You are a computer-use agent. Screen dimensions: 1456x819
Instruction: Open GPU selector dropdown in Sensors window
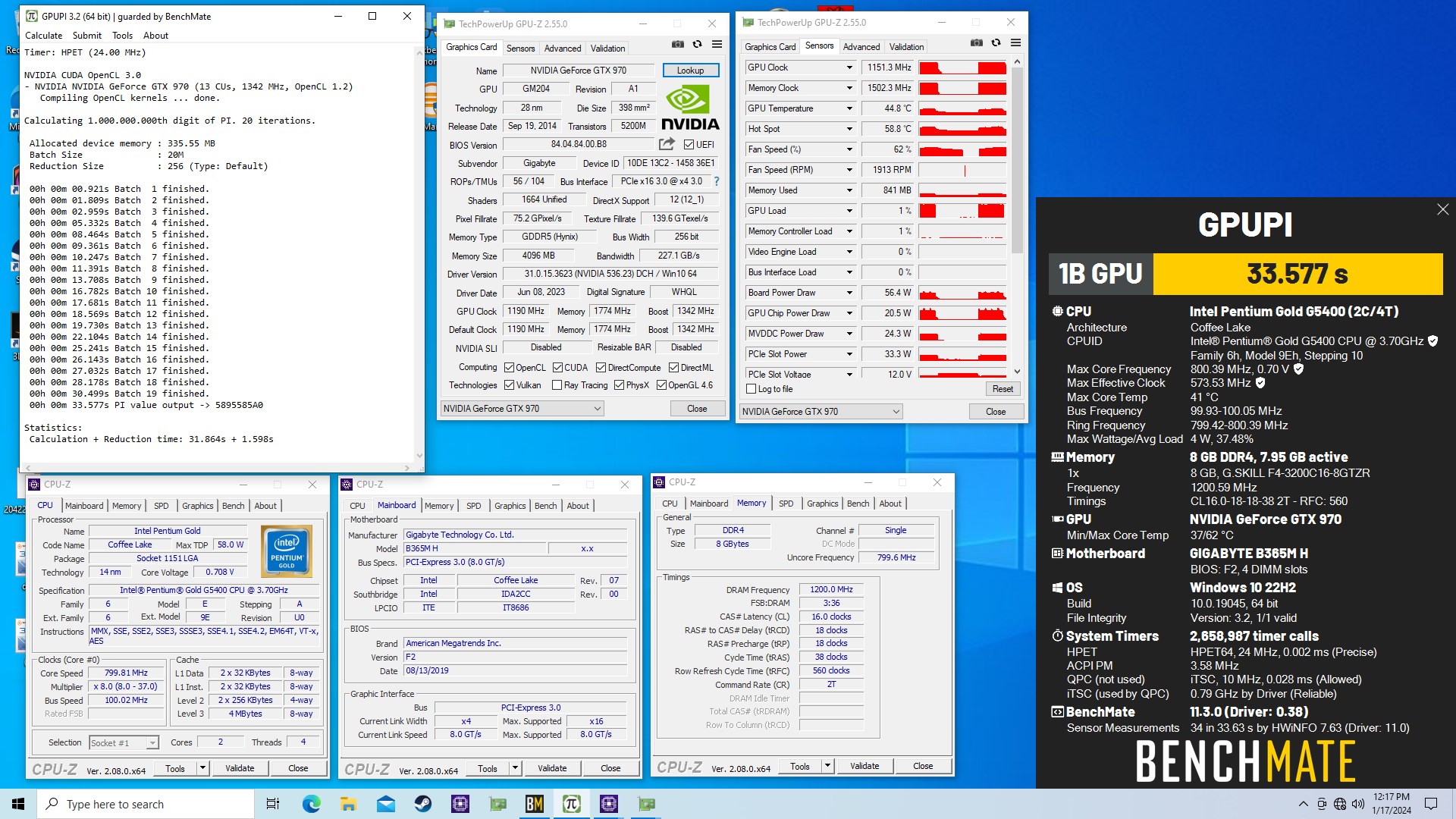click(x=821, y=412)
